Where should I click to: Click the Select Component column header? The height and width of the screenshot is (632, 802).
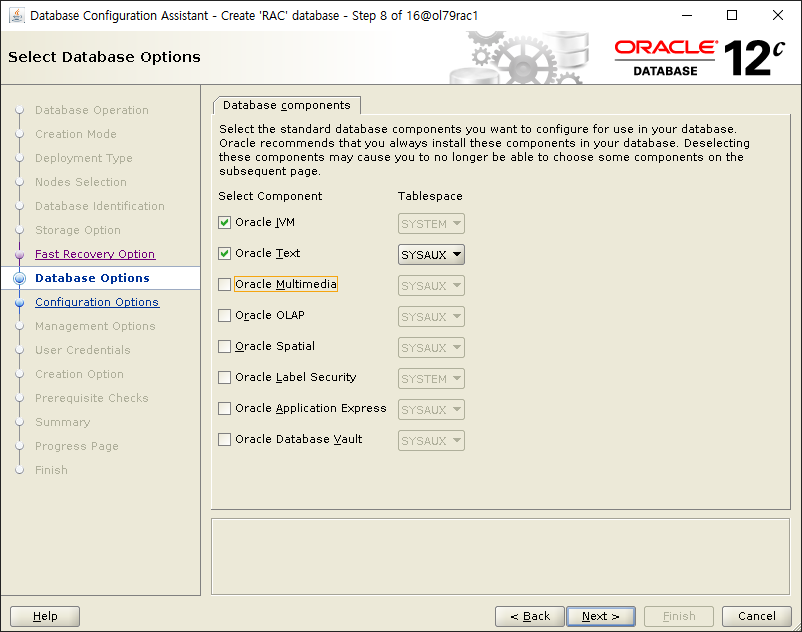(x=270, y=196)
